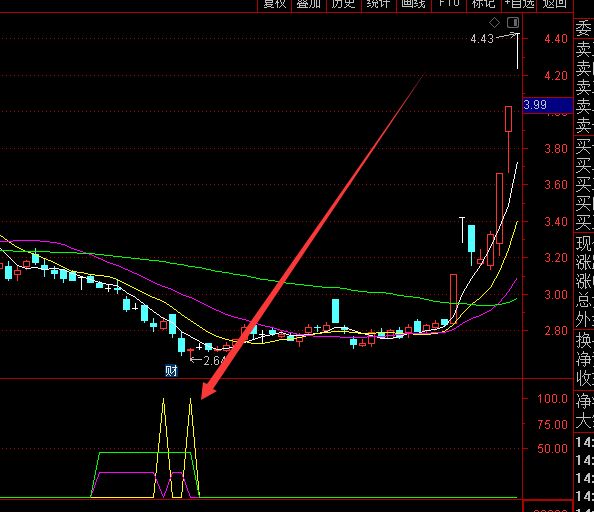Image resolution: width=594 pixels, height=512 pixels.
Task: Toggle the side panel layout icon
Action: point(513,23)
